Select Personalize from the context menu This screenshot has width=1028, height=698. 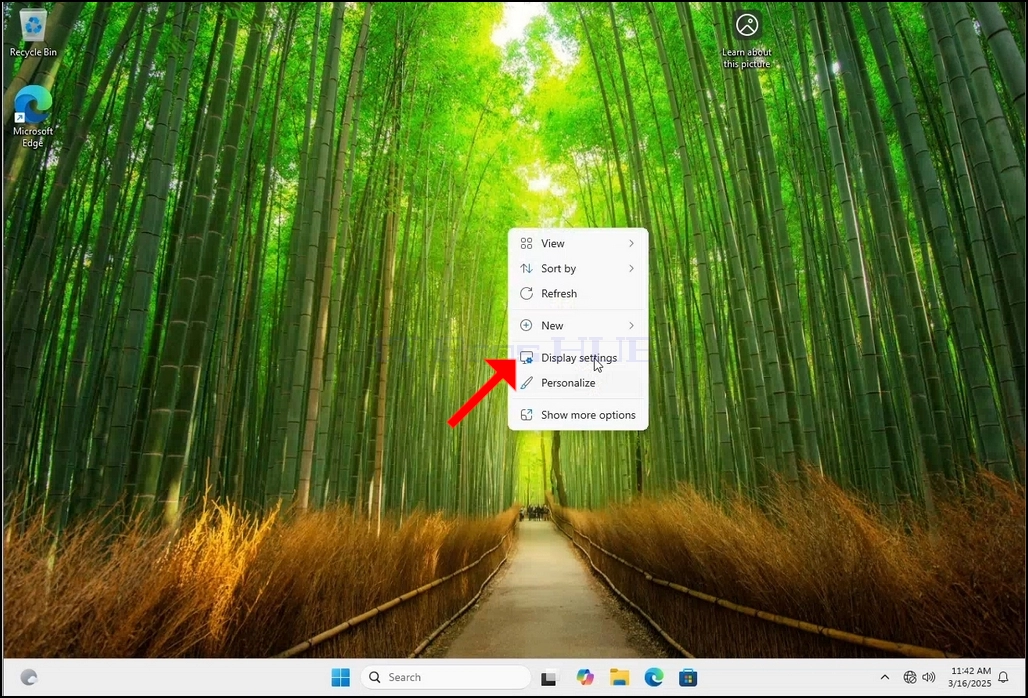click(578, 383)
